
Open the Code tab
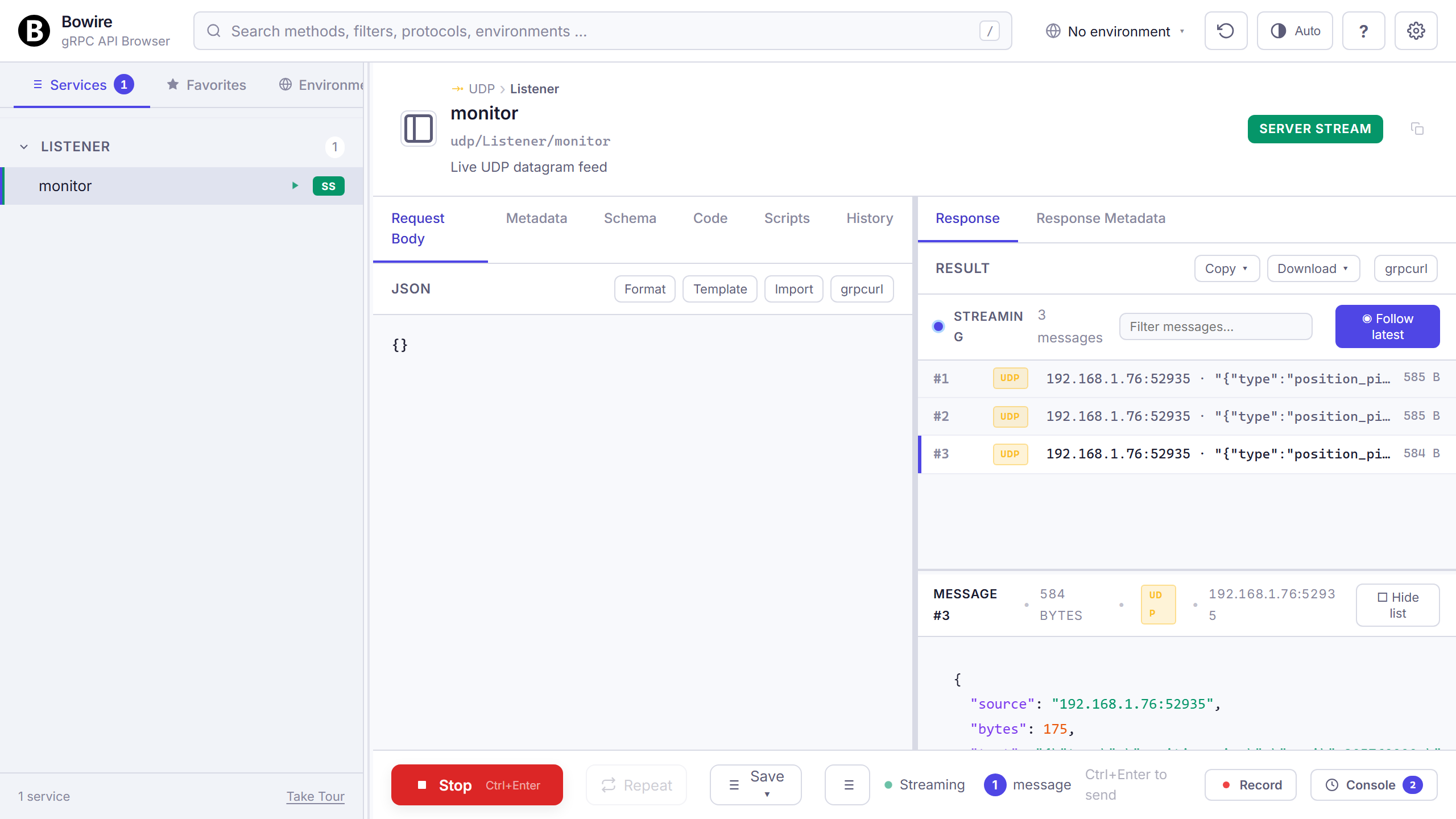[710, 218]
